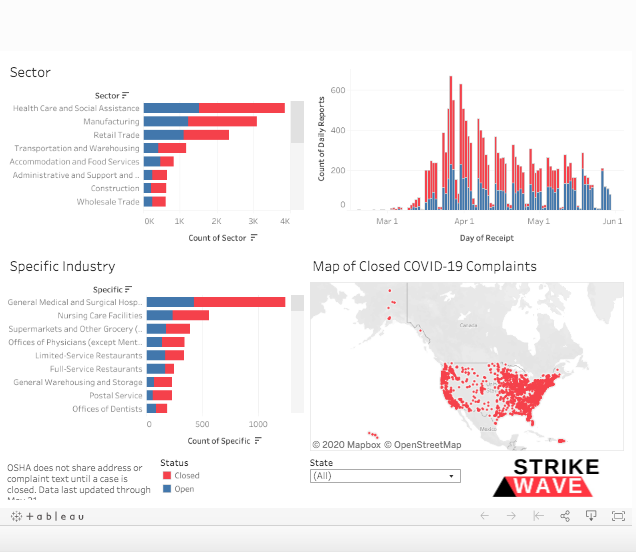Select the Manufacturing sector bar label
This screenshot has width=636, height=552.
click(x=111, y=122)
